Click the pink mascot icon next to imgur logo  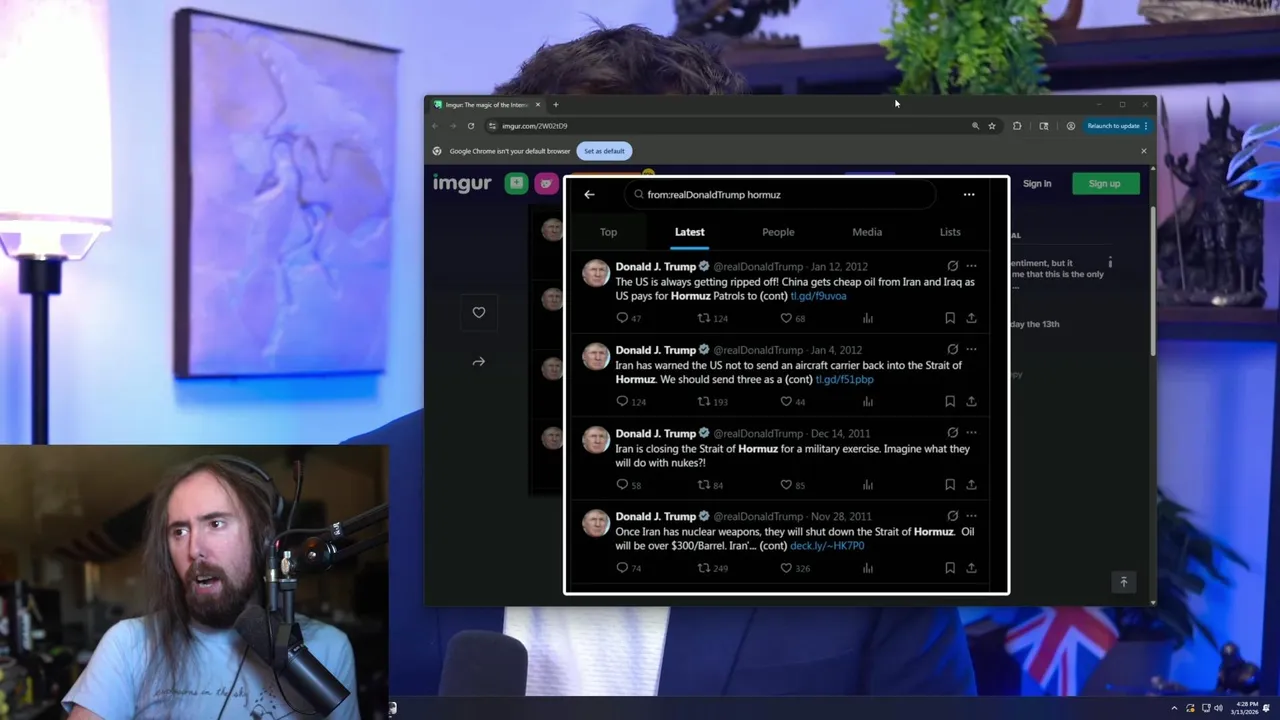[545, 183]
